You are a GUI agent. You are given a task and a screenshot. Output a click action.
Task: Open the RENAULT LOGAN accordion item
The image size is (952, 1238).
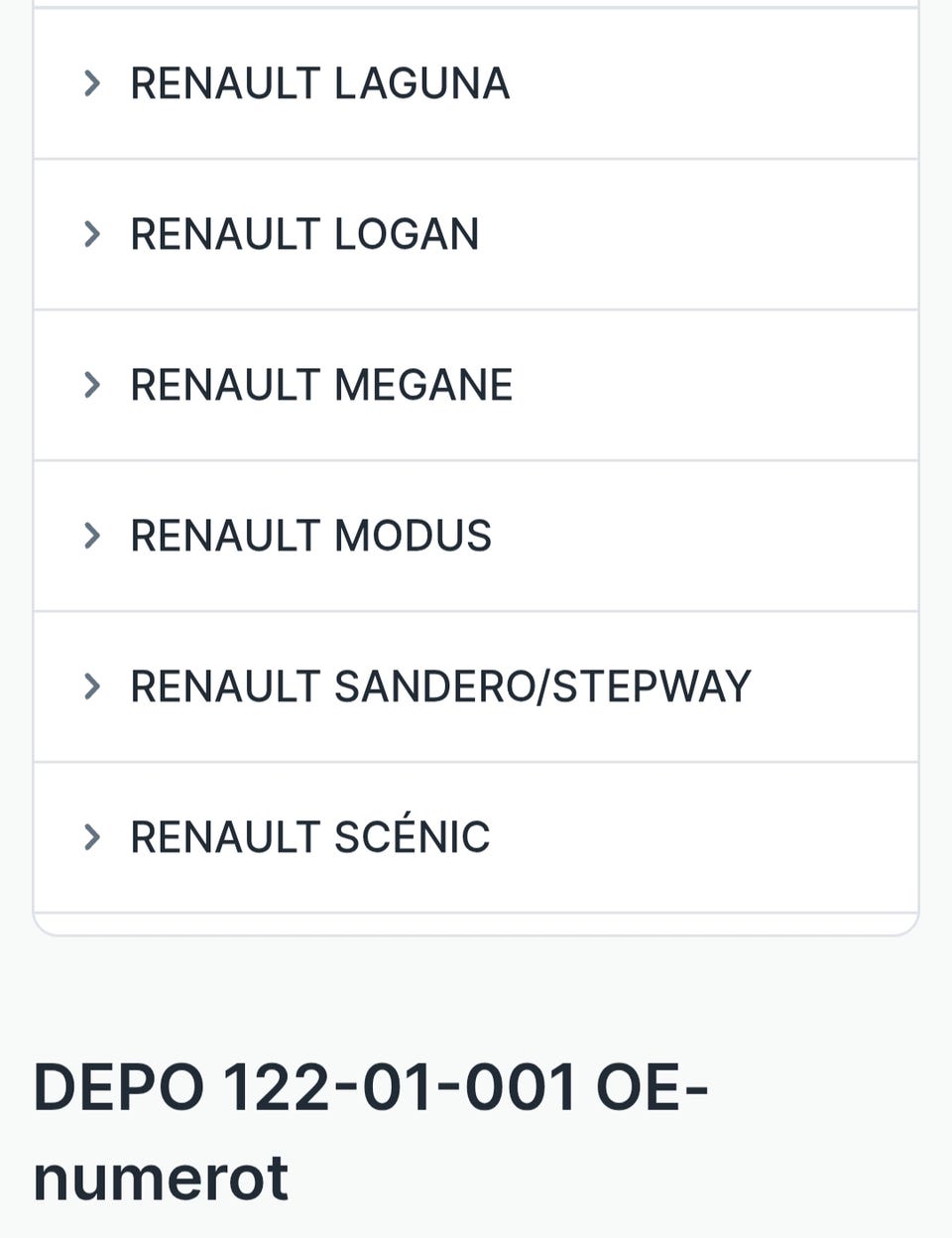[x=476, y=234]
